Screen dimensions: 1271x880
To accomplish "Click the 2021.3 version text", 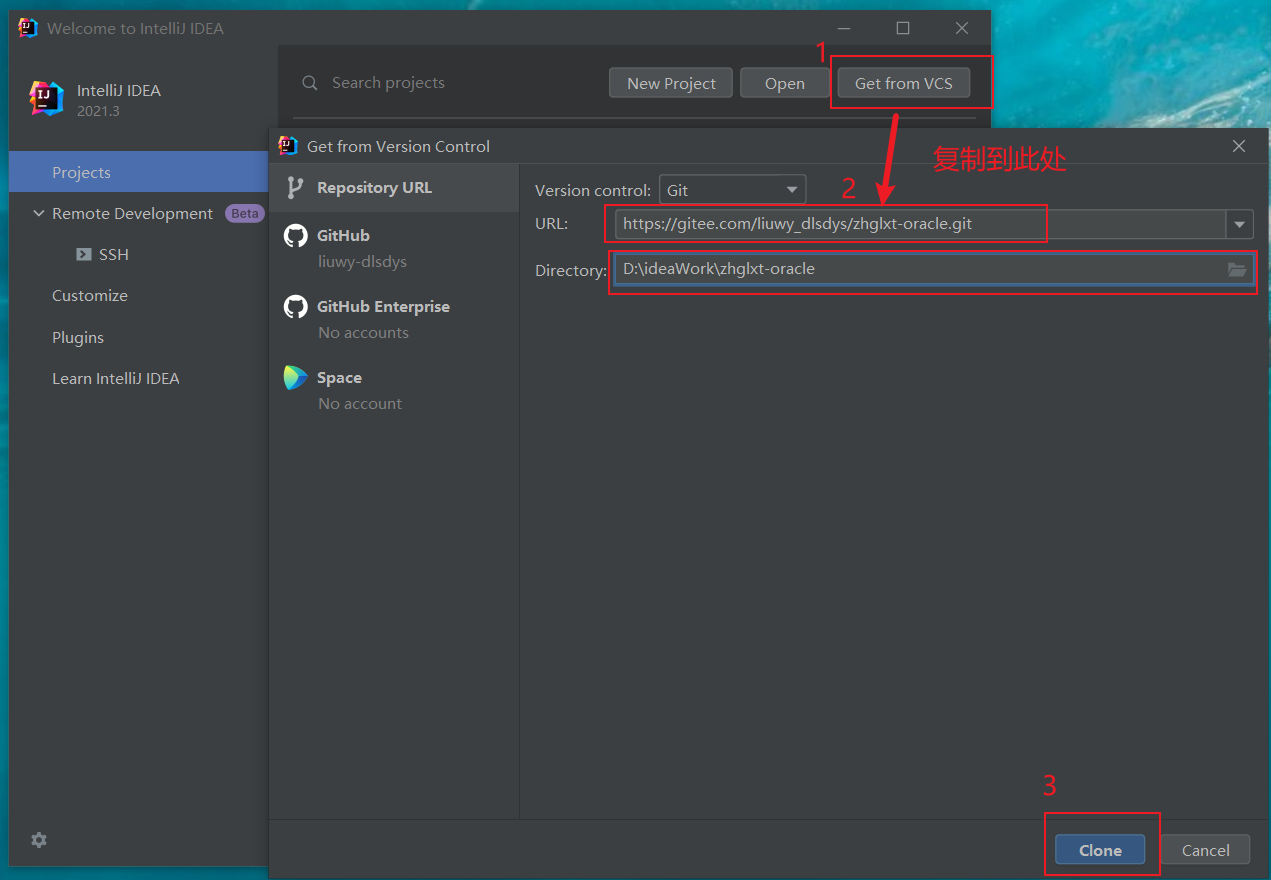I will [98, 111].
